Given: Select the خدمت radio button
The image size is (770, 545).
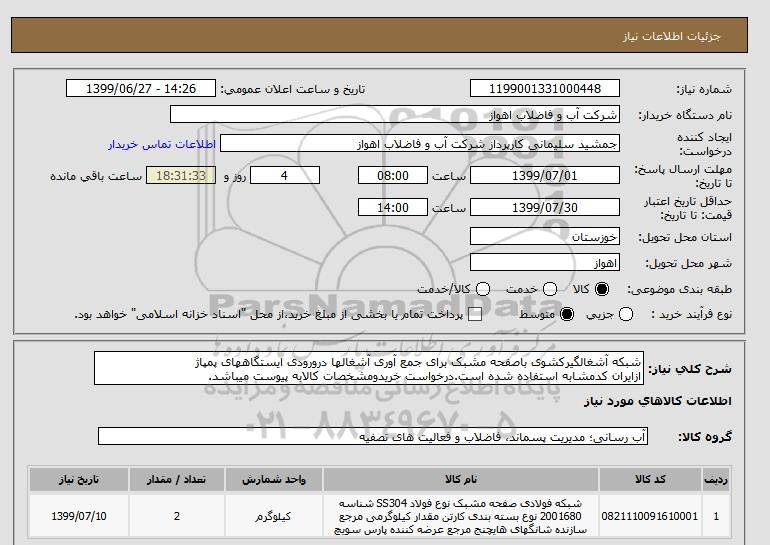Looking at the screenshot, I should (x=550, y=289).
